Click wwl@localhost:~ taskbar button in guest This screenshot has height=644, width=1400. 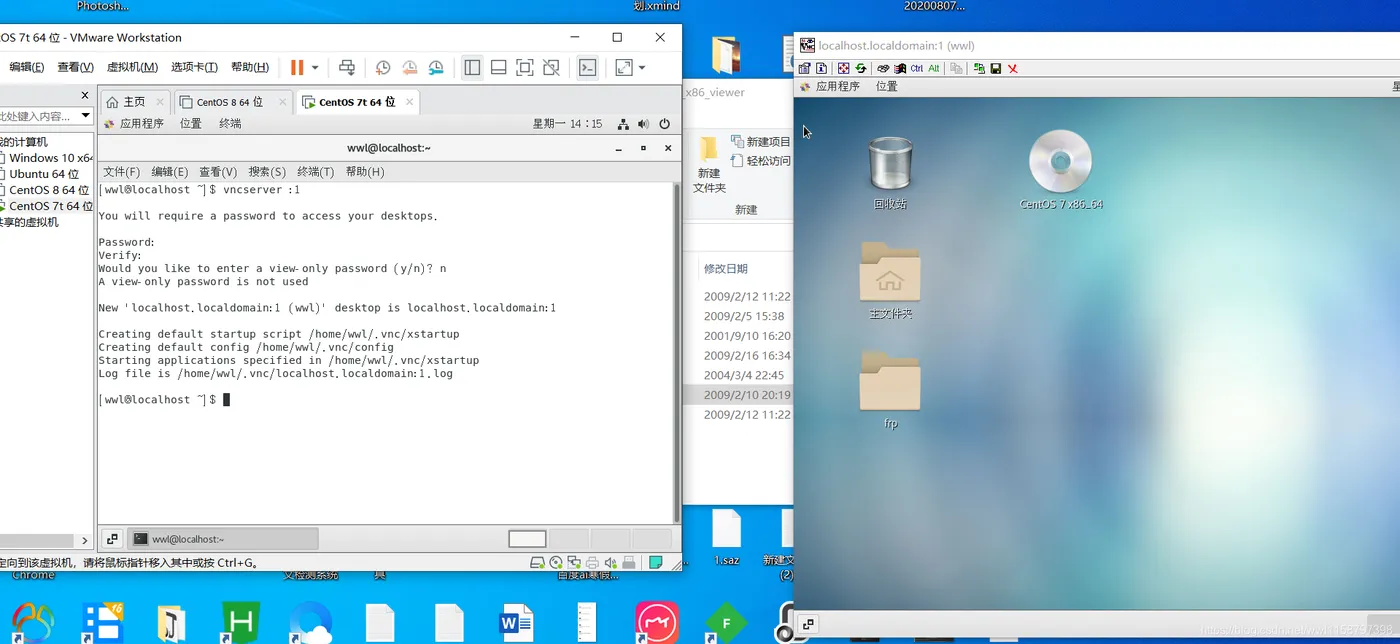point(224,539)
